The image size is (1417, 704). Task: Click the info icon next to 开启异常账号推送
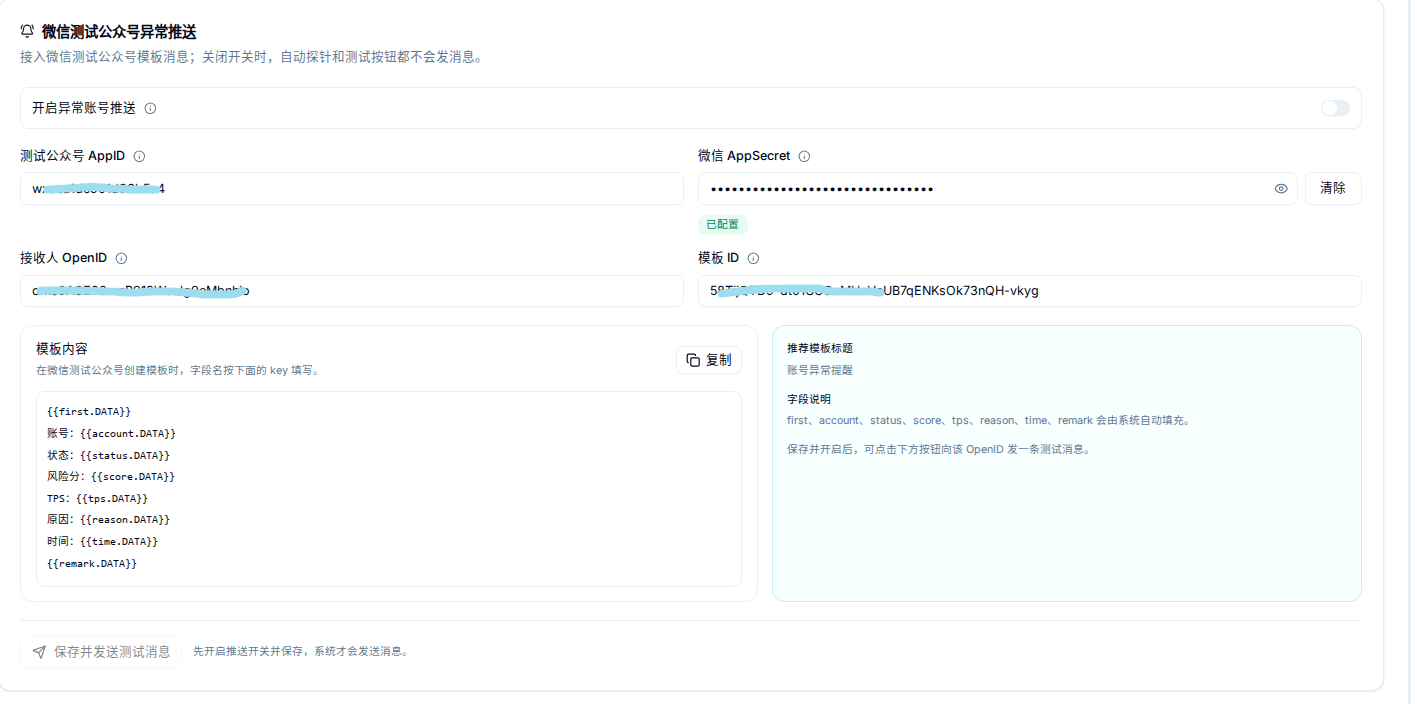150,108
